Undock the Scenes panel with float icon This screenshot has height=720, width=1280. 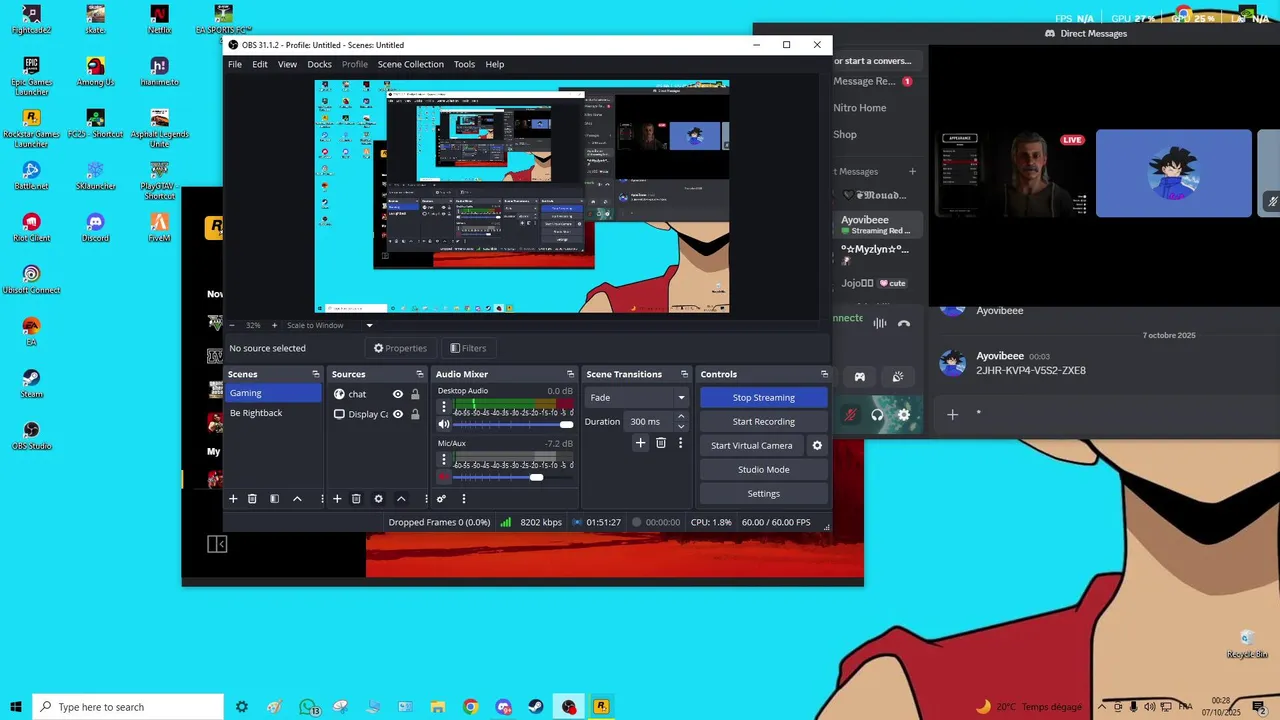click(316, 374)
